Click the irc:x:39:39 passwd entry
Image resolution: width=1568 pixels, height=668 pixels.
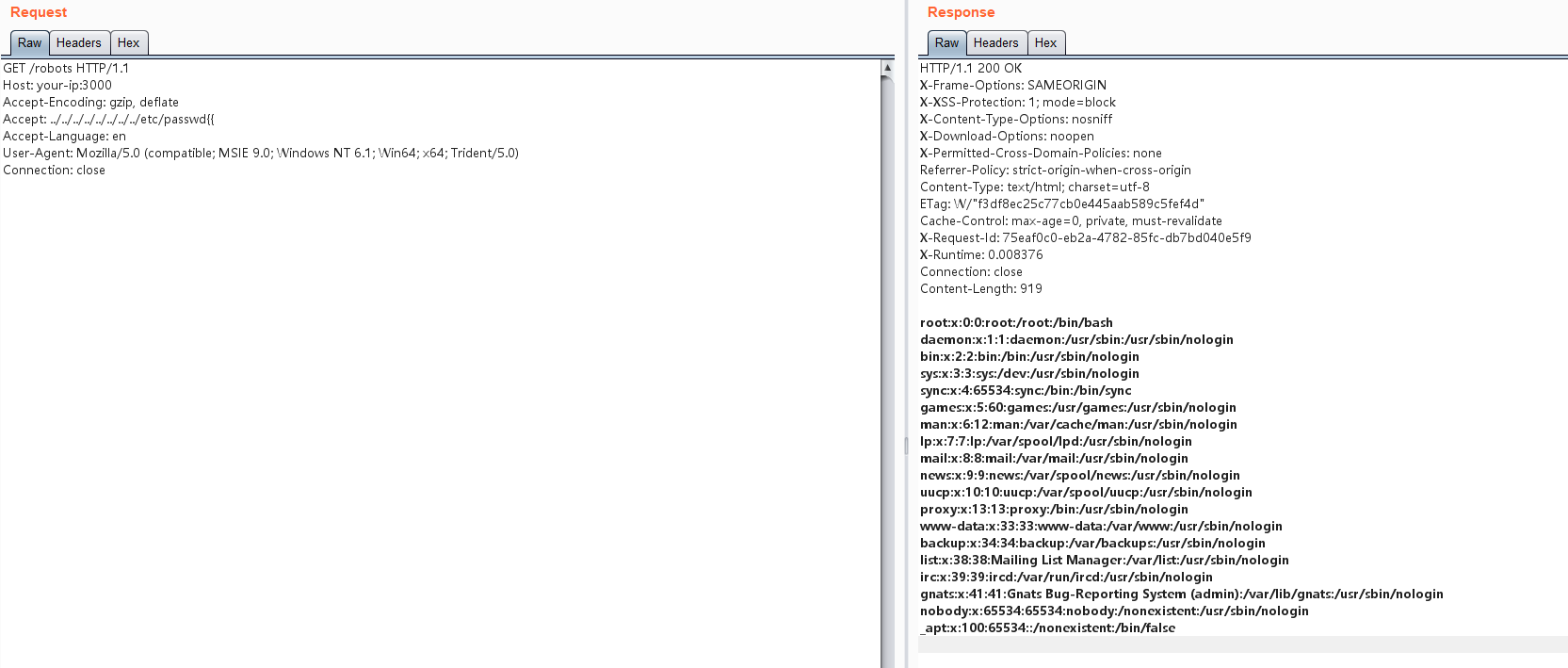(1066, 578)
